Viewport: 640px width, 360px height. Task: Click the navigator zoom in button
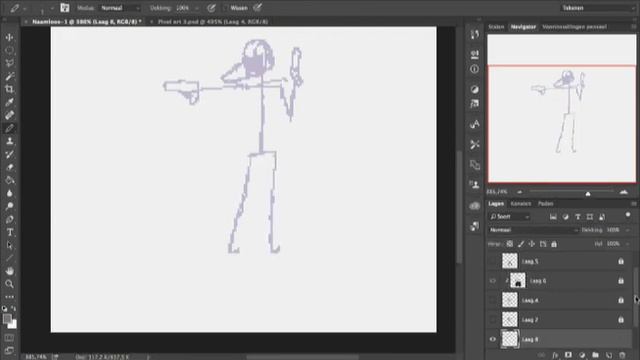coord(624,192)
